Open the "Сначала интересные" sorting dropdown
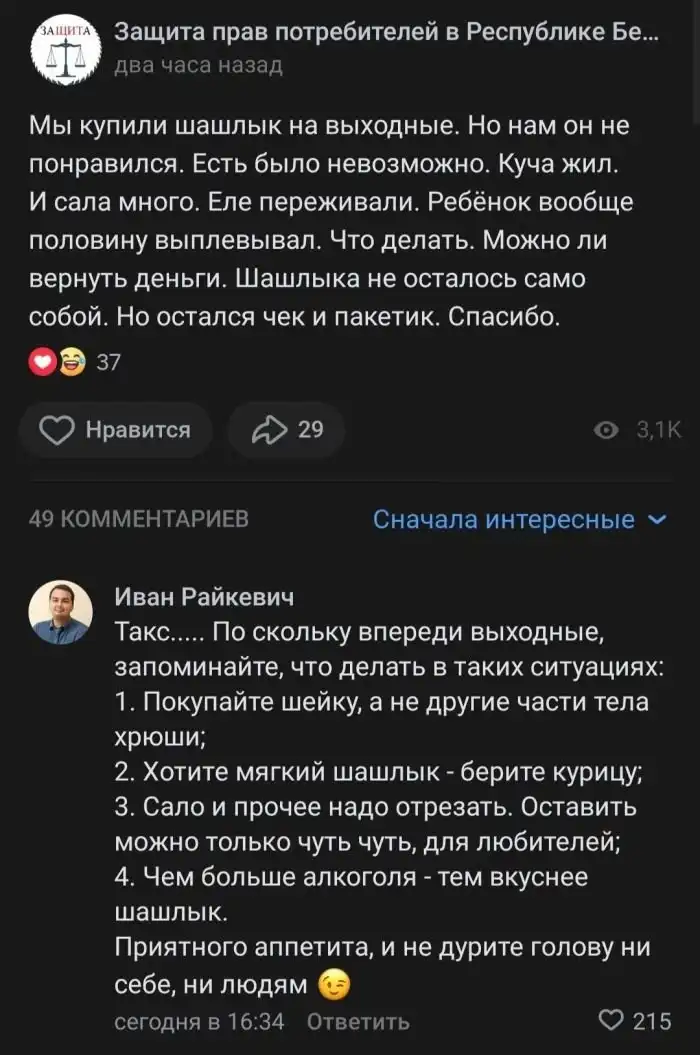The height and width of the screenshot is (1055, 700). tap(503, 520)
